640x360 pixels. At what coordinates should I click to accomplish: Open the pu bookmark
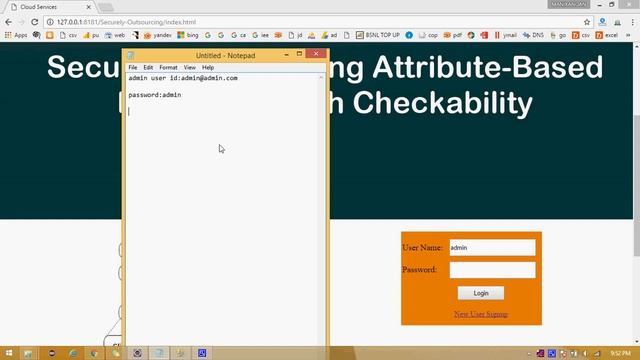click(91, 35)
